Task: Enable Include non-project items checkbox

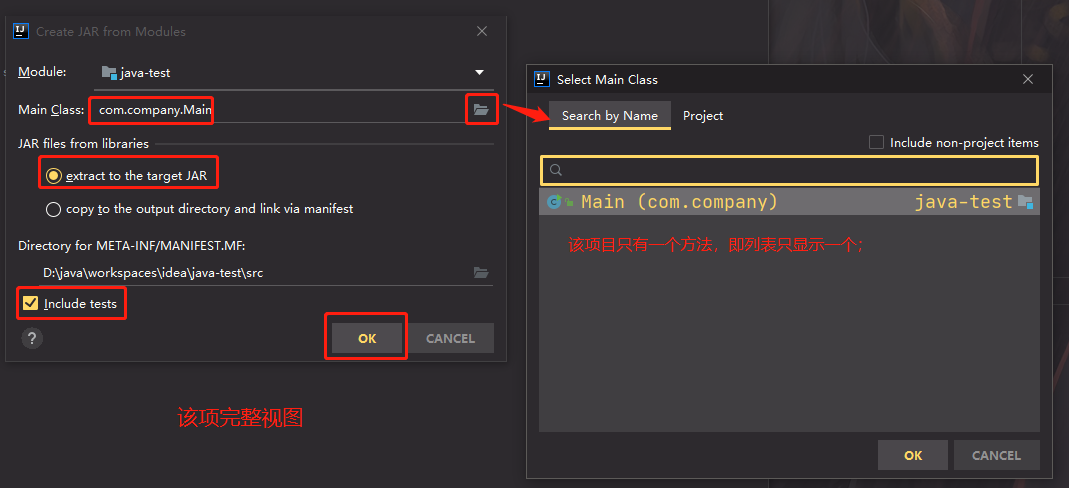Action: click(876, 142)
